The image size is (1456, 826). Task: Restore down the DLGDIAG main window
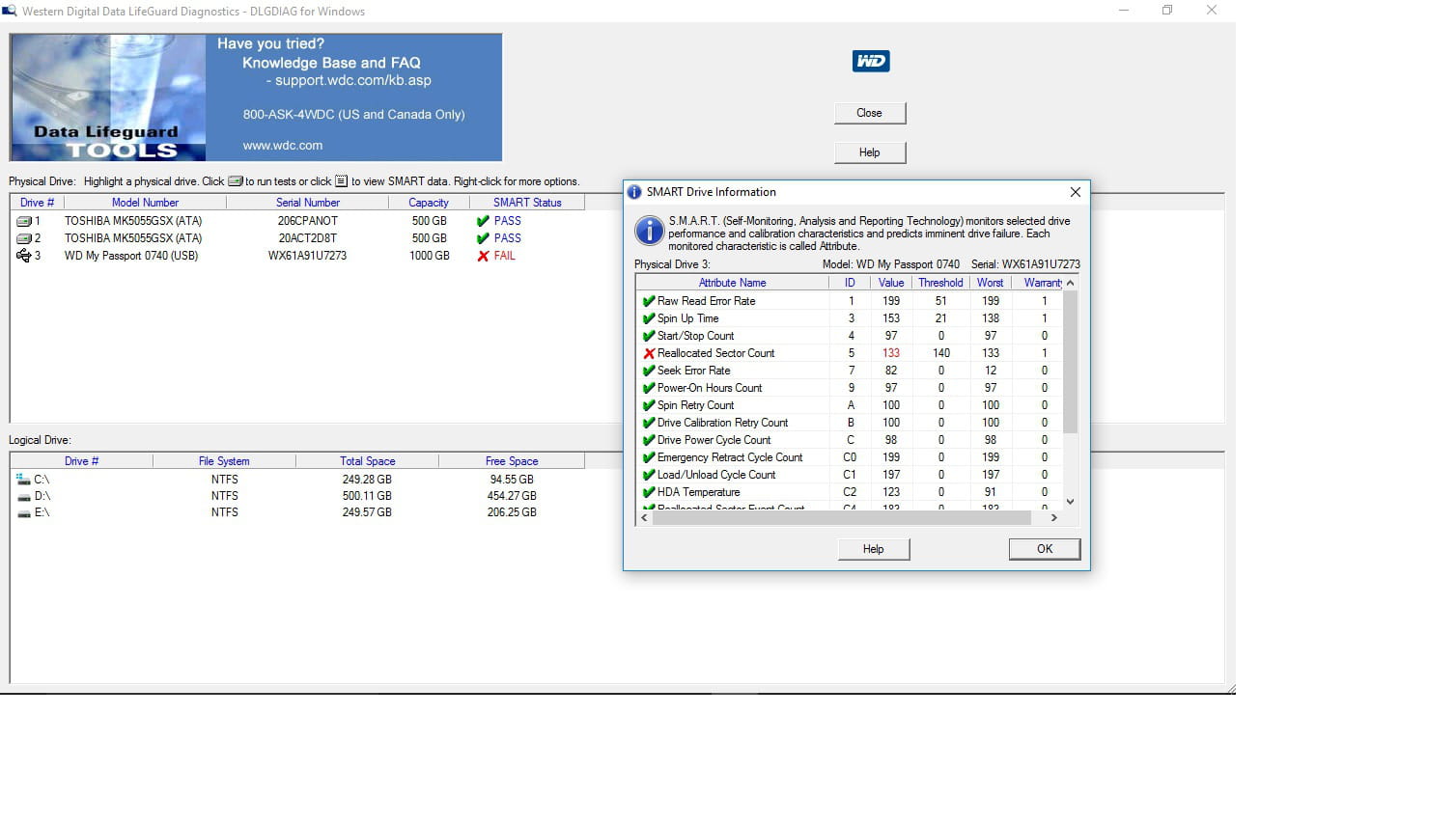[x=1167, y=11]
